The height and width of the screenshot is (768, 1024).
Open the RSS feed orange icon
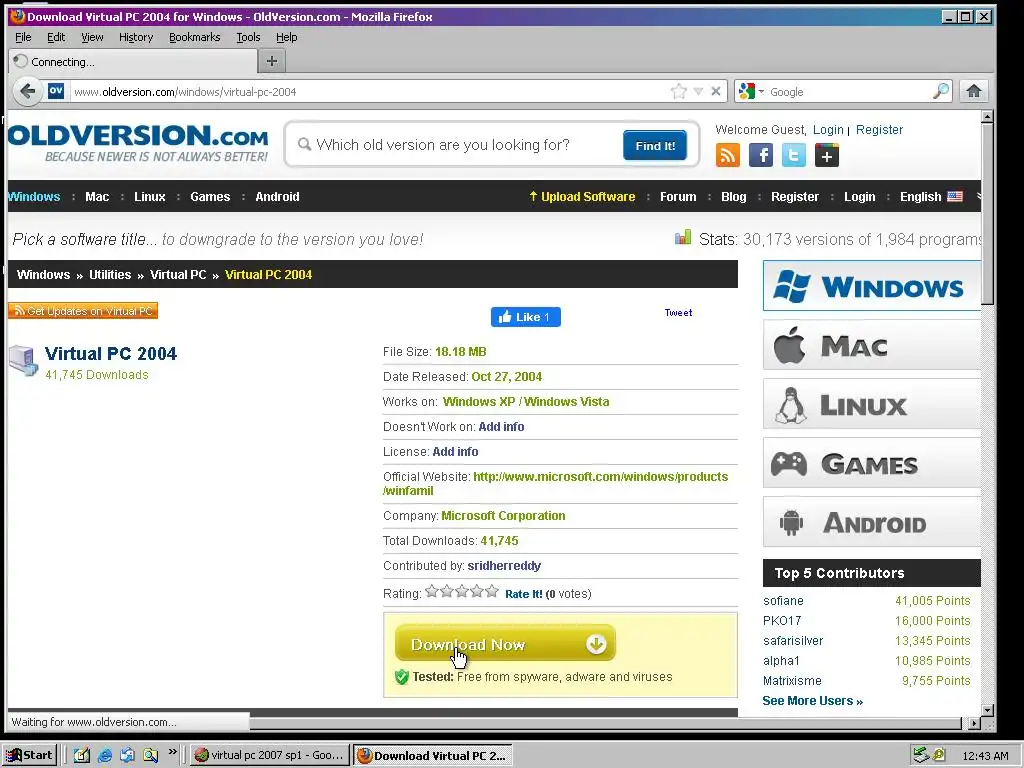coord(728,155)
